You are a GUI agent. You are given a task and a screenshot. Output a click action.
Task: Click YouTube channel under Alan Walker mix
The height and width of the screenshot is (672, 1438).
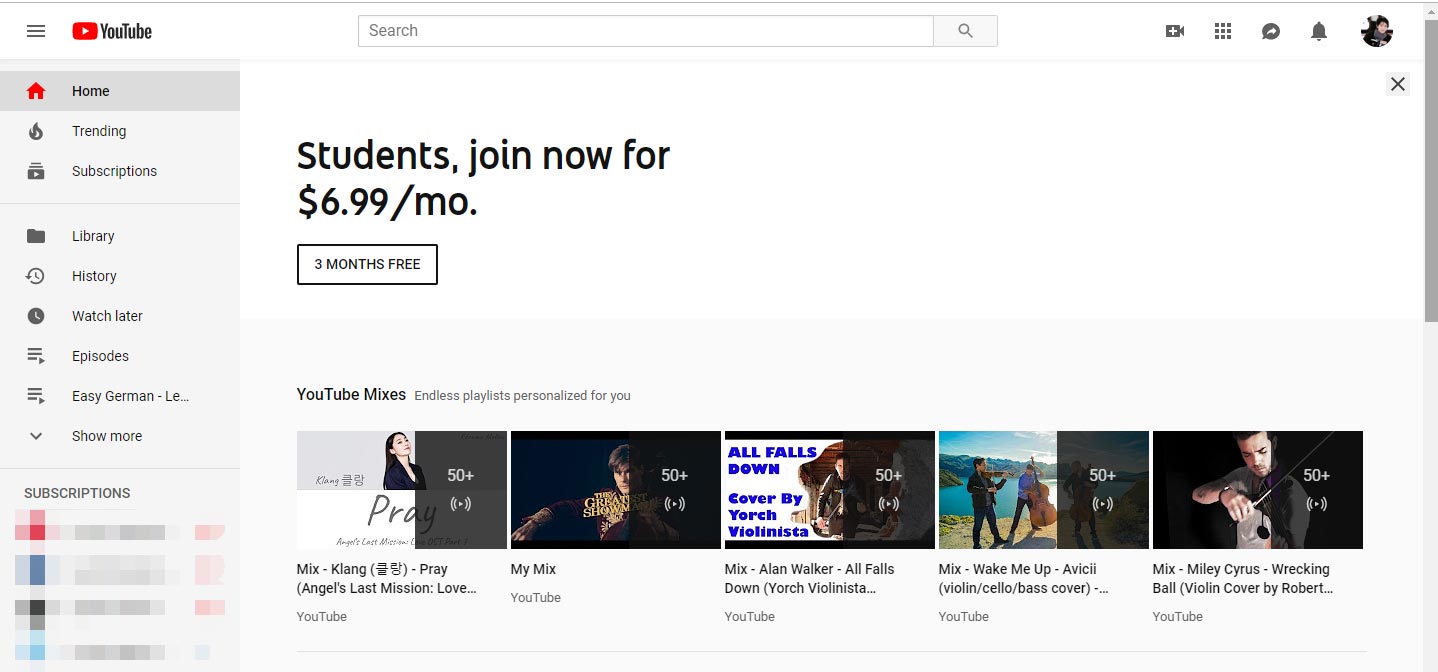click(x=750, y=616)
